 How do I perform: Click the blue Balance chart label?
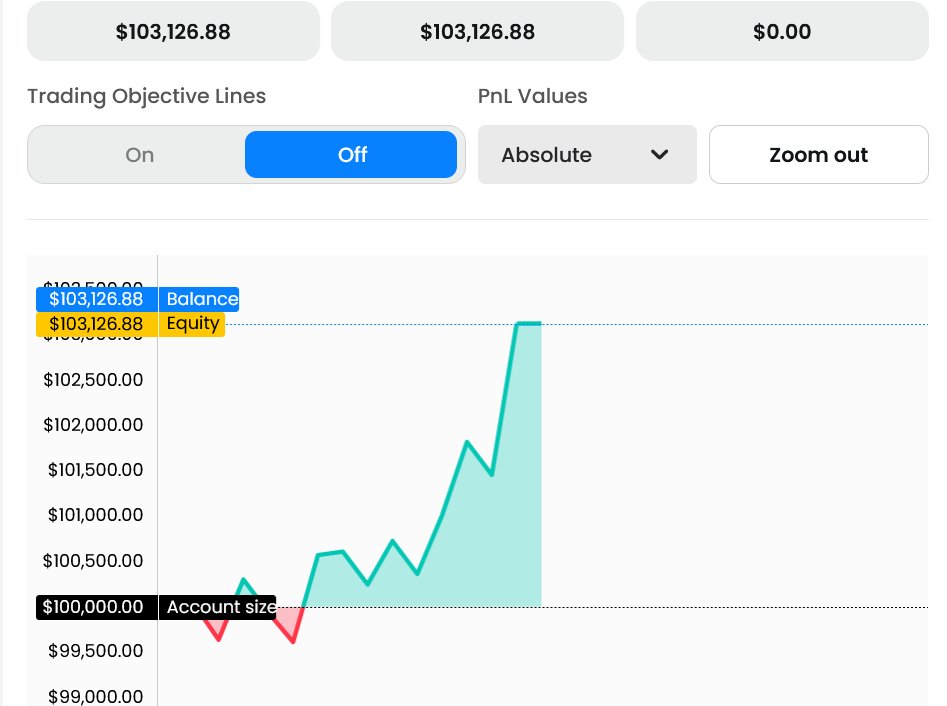199,299
